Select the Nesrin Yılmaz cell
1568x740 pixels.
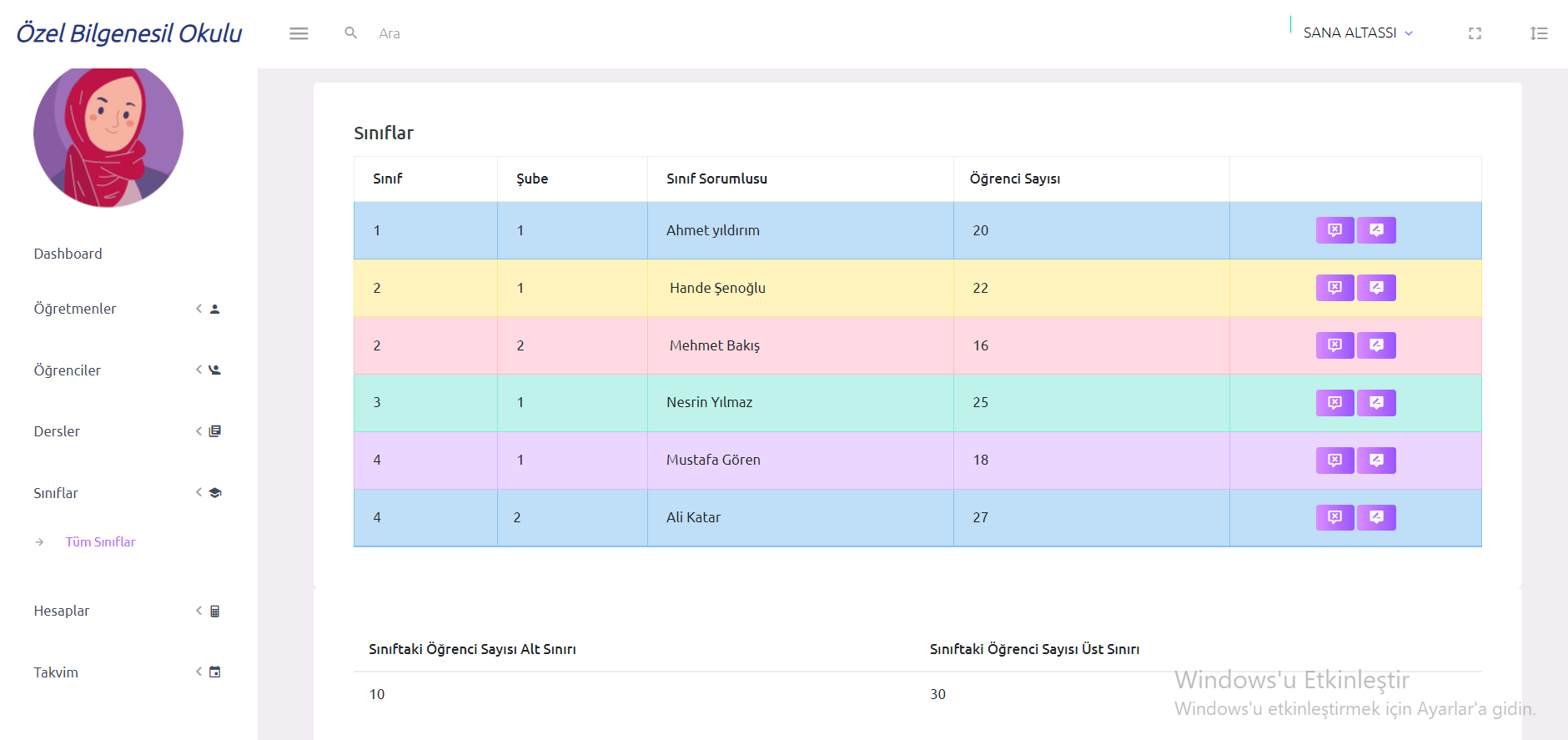click(x=801, y=403)
